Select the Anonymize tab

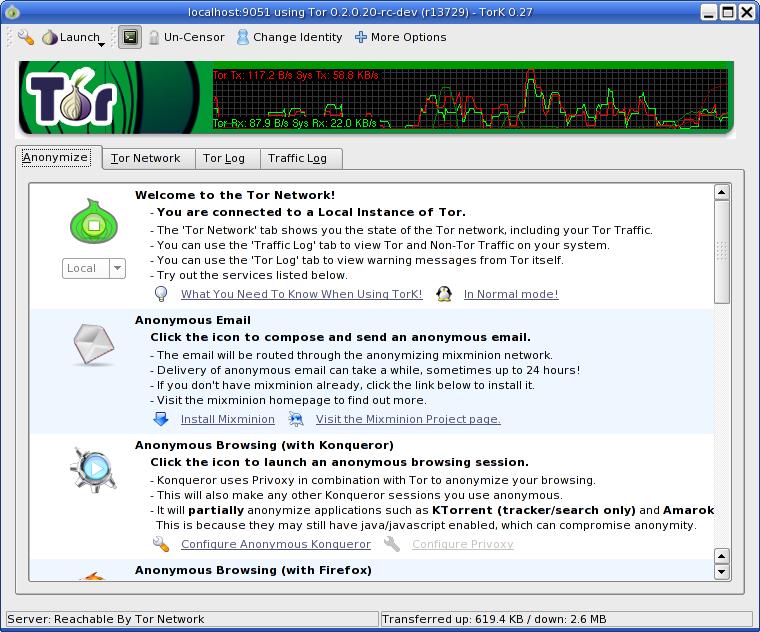click(x=56, y=158)
